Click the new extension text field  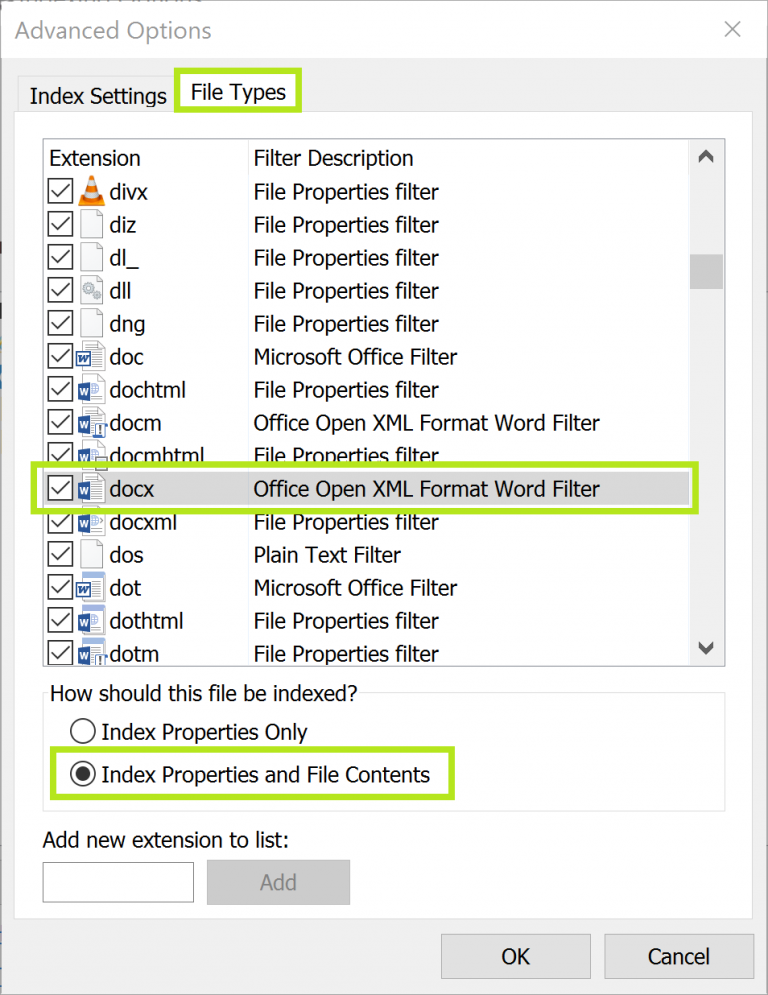pos(118,881)
